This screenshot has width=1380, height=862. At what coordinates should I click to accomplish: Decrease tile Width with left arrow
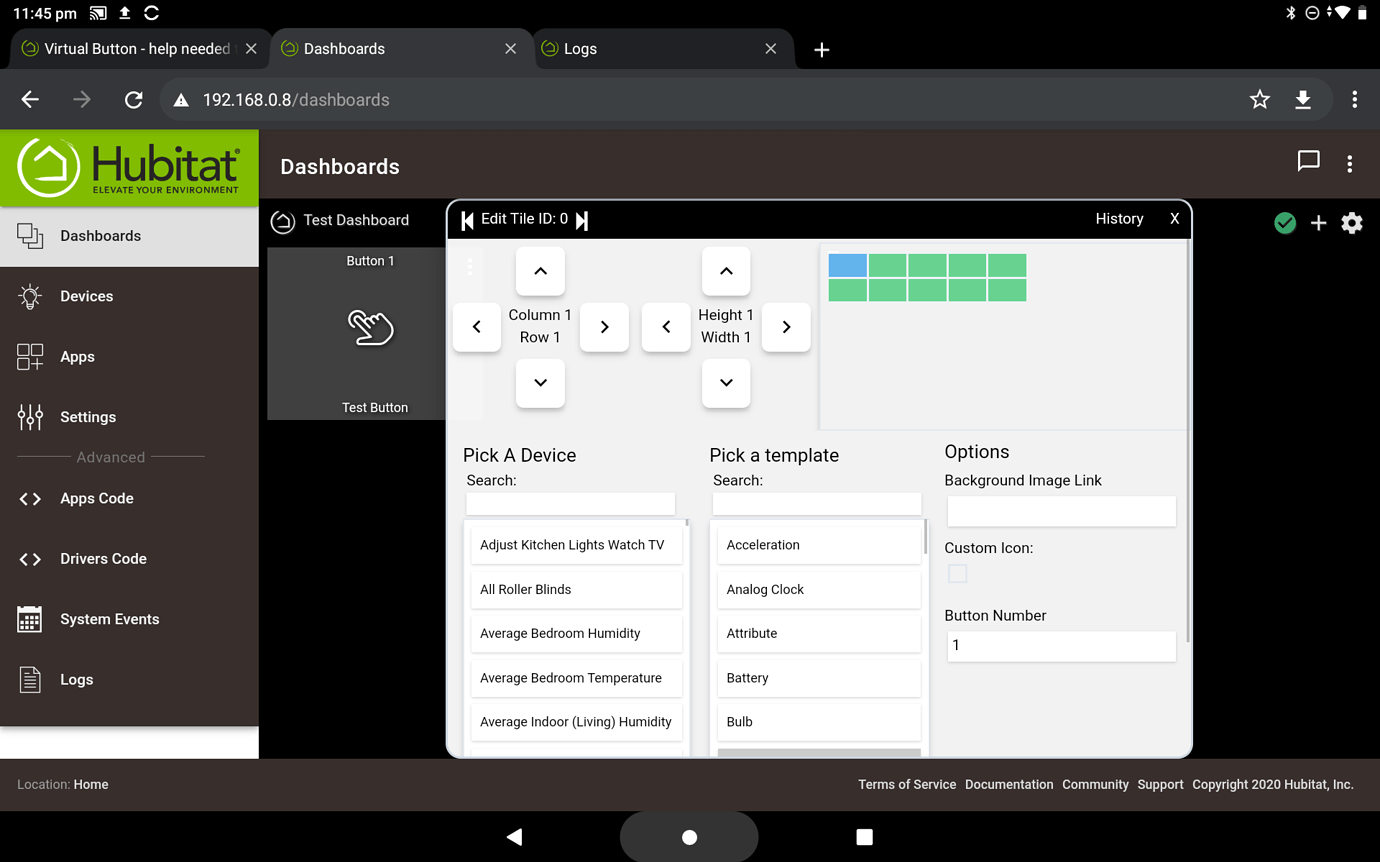[666, 327]
